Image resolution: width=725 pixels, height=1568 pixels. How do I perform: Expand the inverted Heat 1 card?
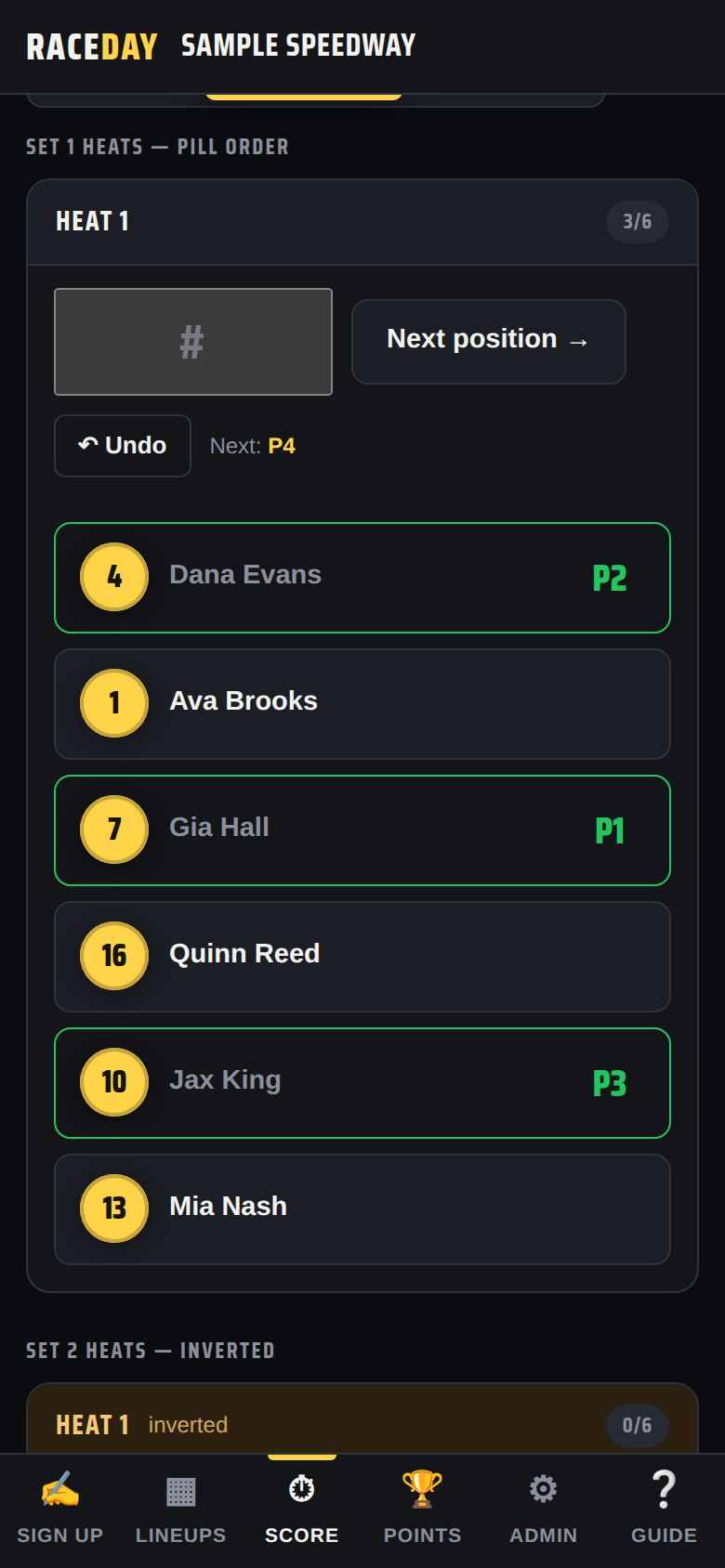362,1423
